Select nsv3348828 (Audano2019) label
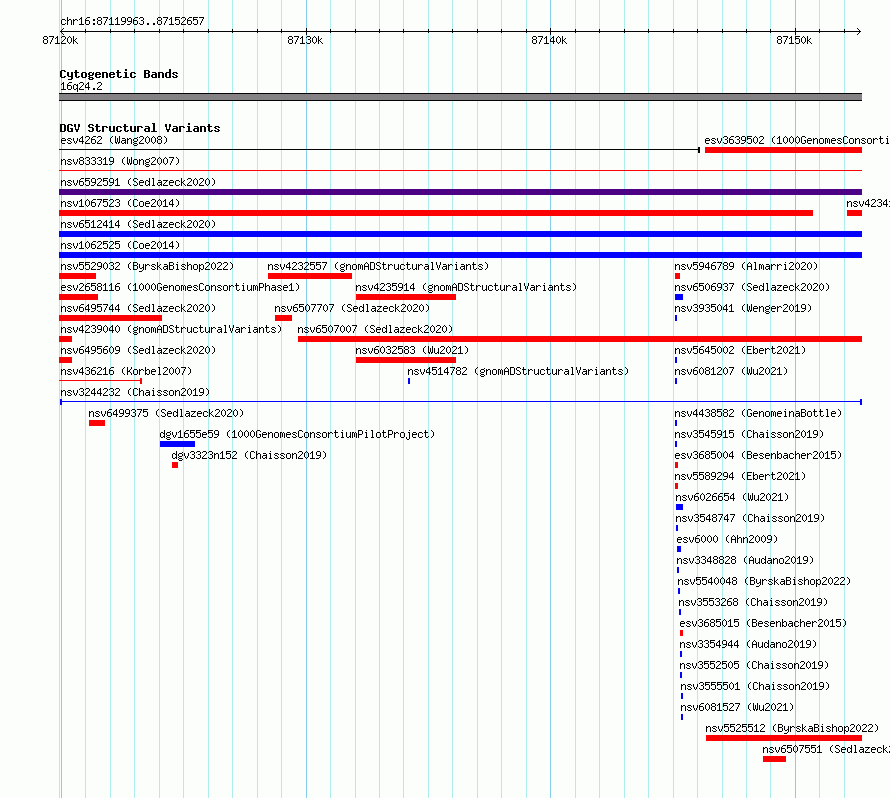890x798 pixels. 745,560
